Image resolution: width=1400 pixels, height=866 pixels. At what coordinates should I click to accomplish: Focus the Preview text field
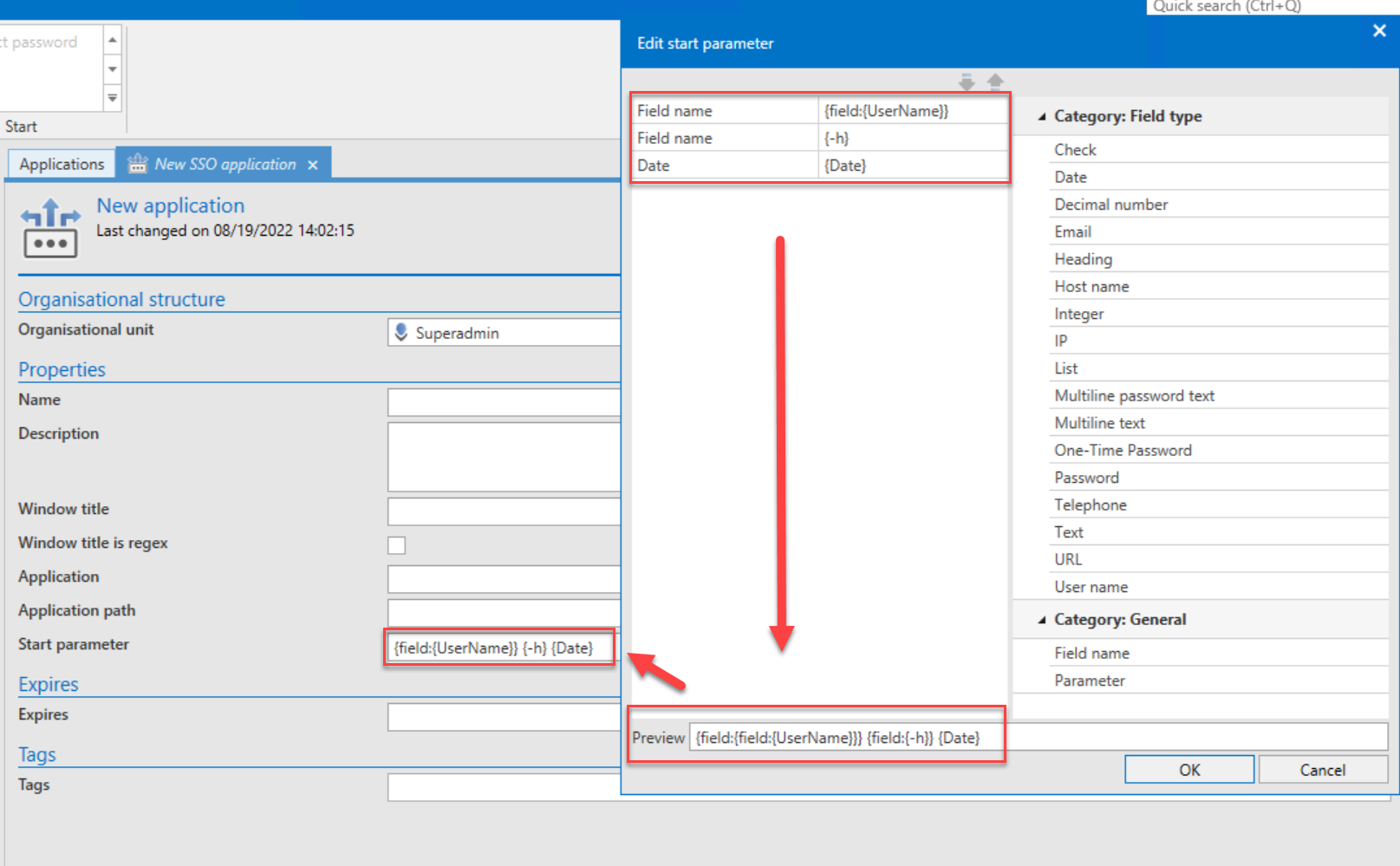(x=1038, y=738)
